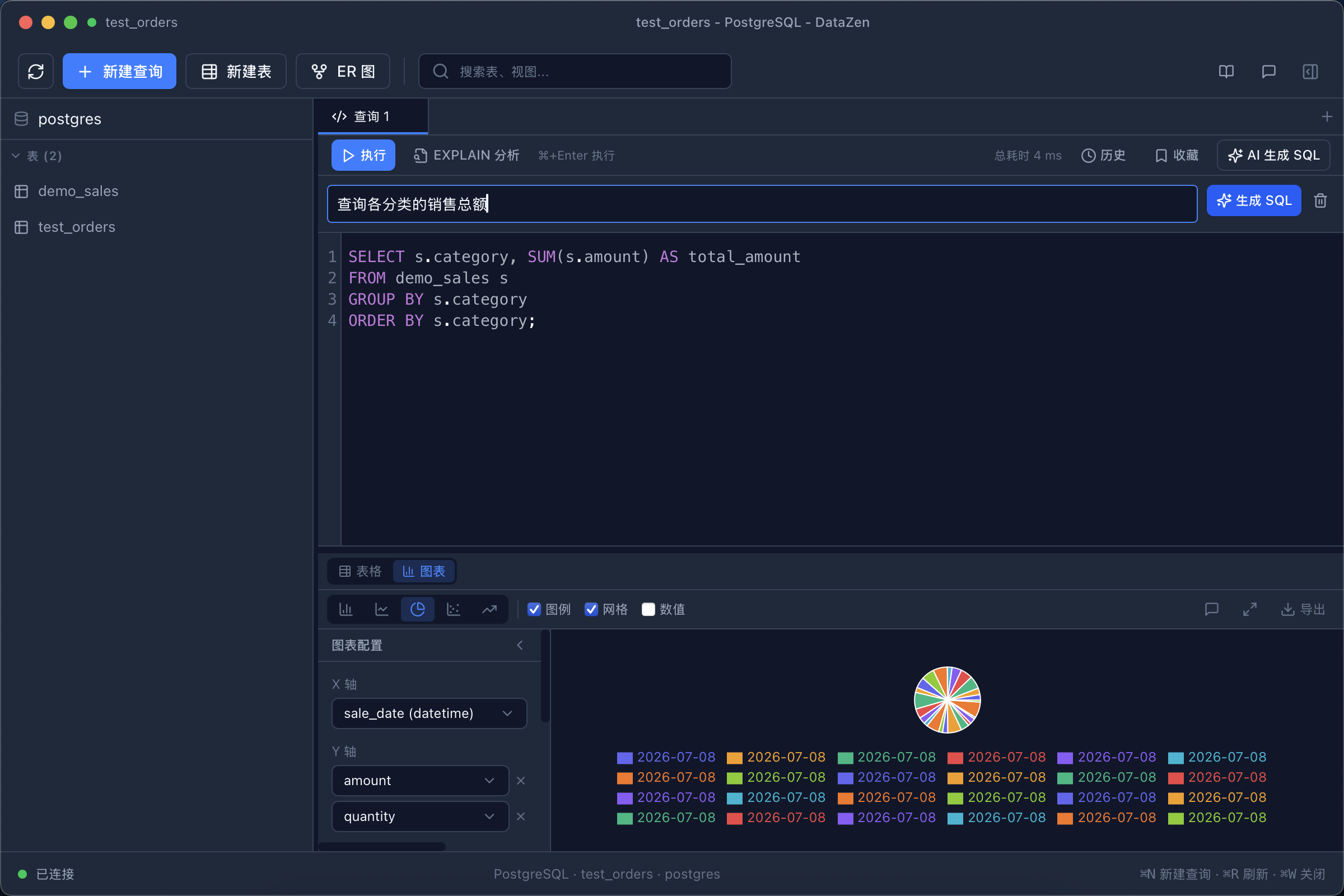Open query 历史 history
1344x896 pixels.
[x=1103, y=156]
